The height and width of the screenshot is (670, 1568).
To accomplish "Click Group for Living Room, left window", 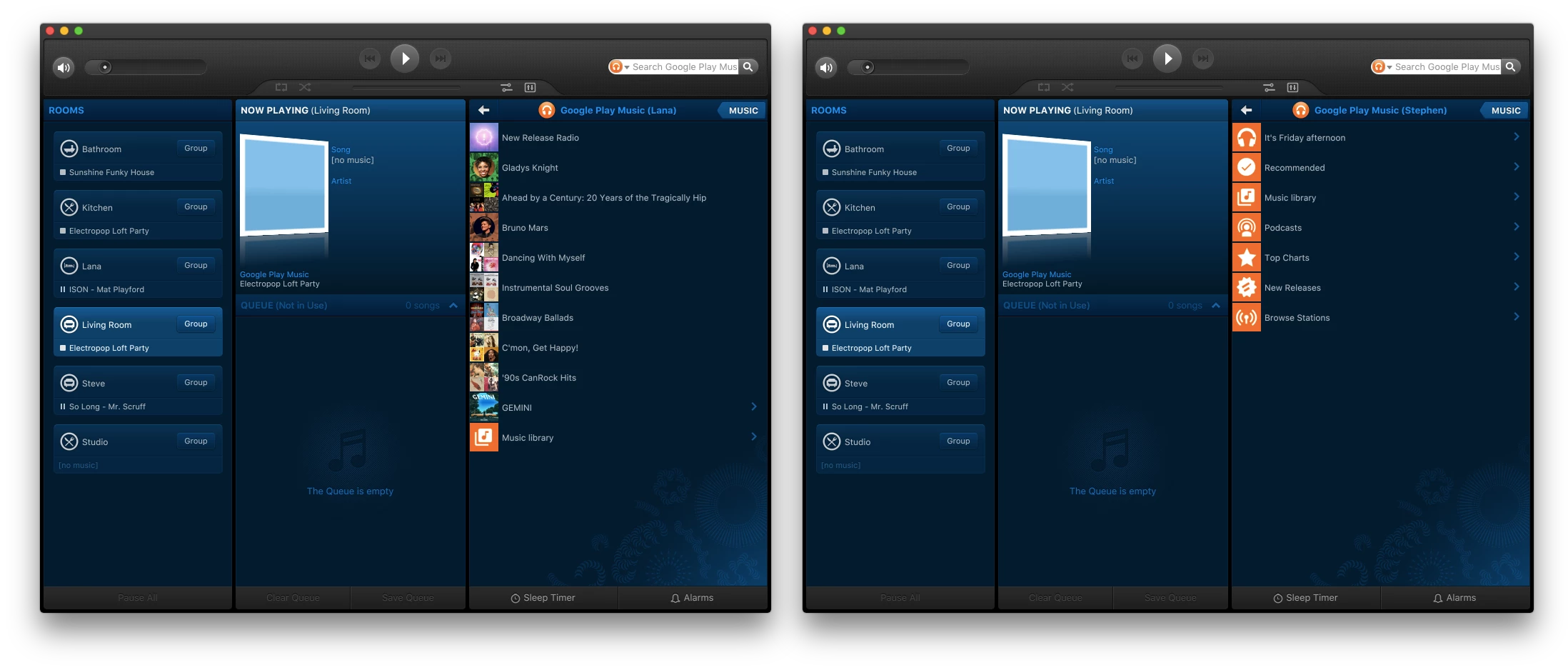I will [196, 324].
